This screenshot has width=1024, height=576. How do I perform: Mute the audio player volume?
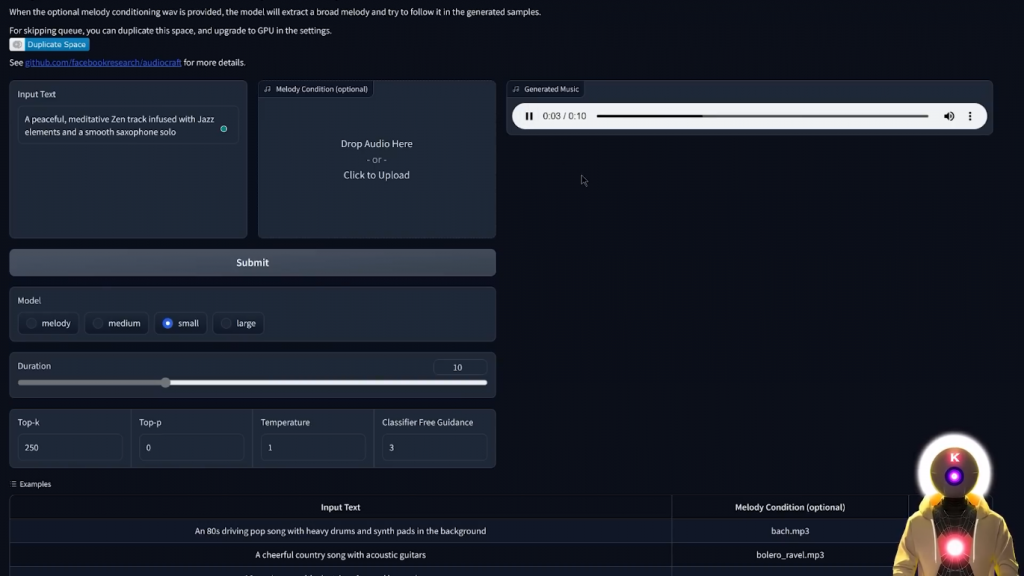[949, 116]
